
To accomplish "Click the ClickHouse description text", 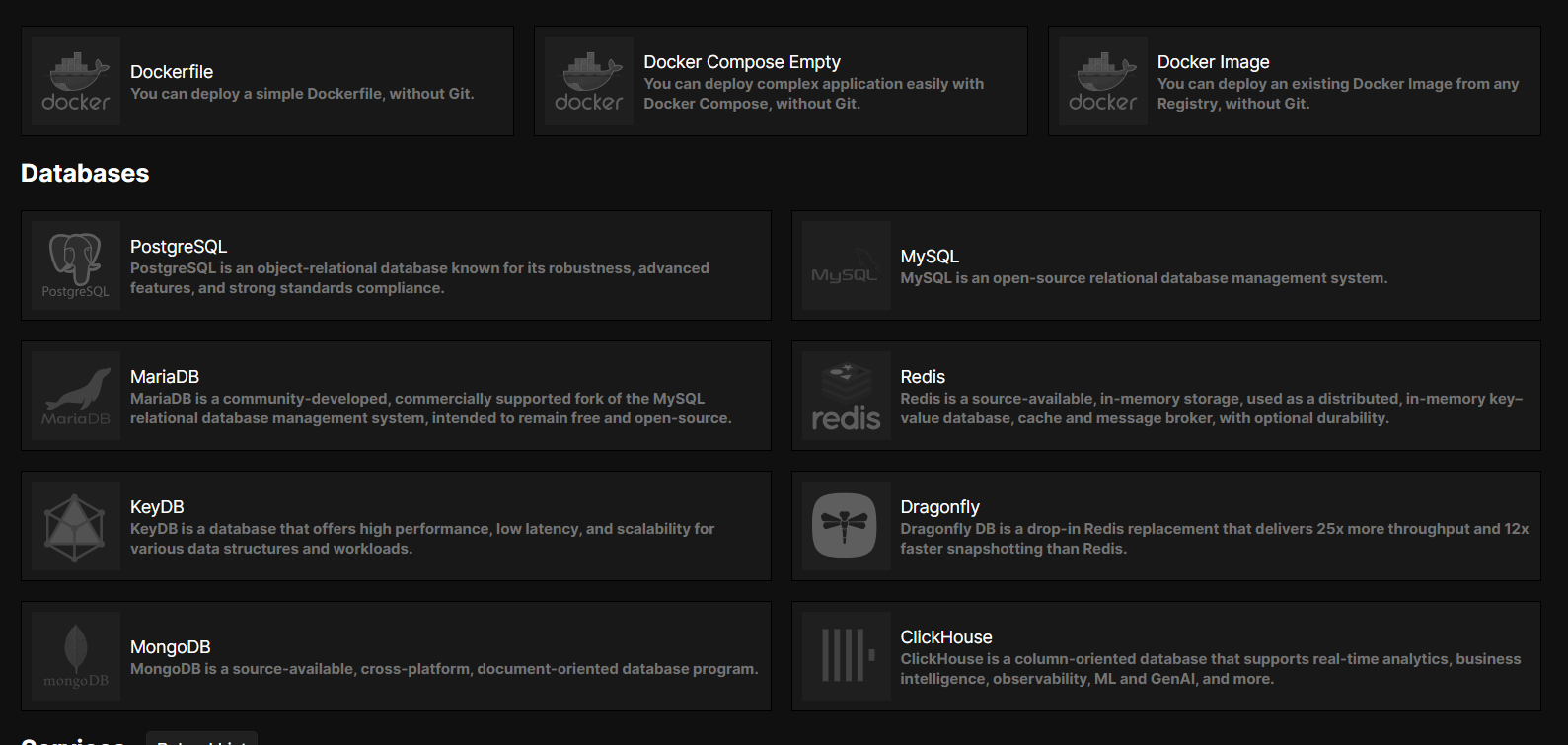I will click(1210, 669).
